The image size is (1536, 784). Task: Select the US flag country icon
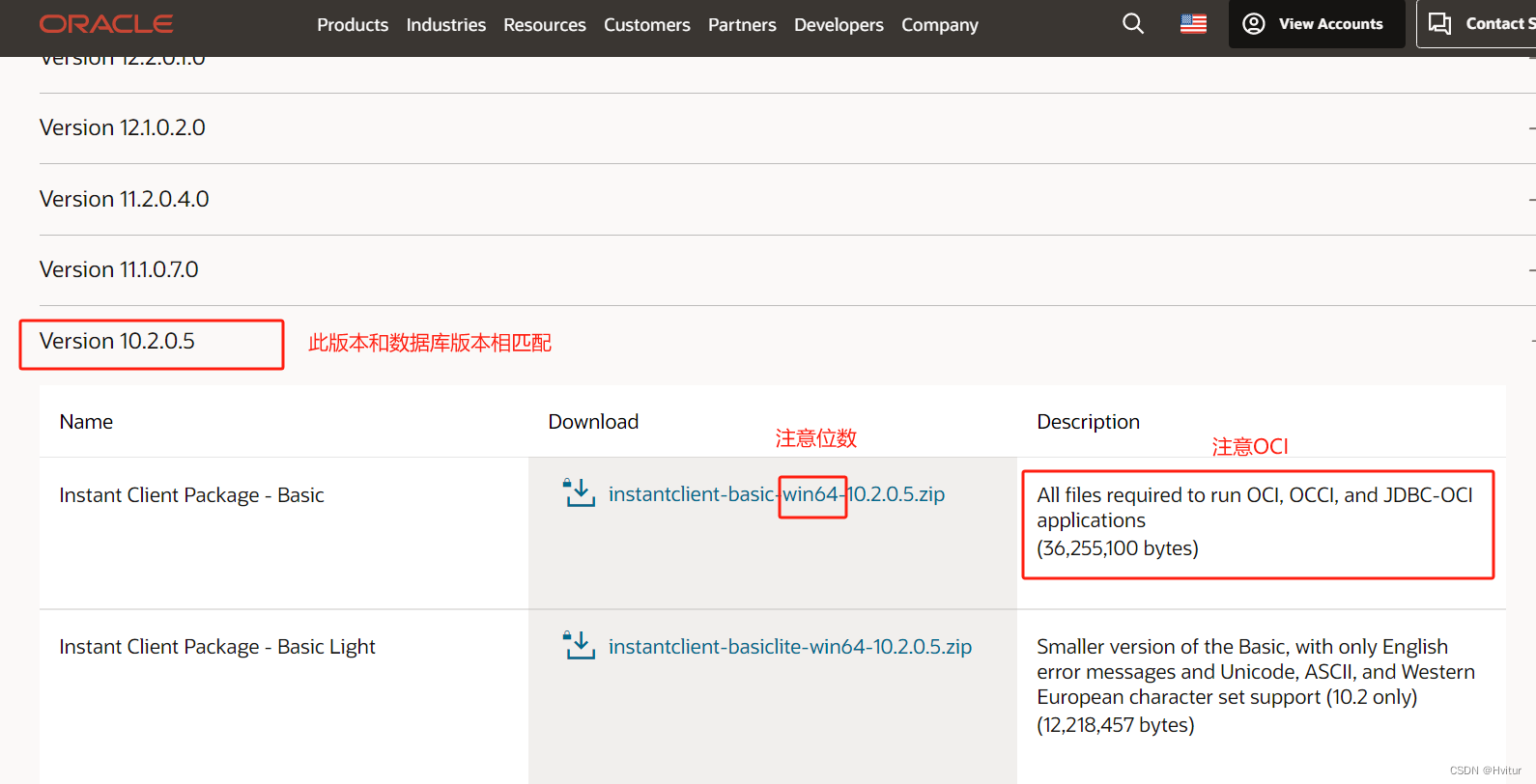[x=1193, y=24]
